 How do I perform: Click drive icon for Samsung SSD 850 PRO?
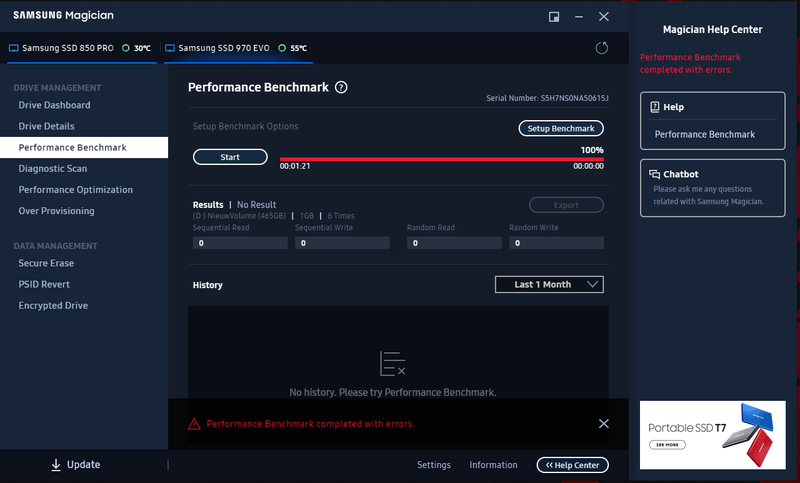(14, 48)
